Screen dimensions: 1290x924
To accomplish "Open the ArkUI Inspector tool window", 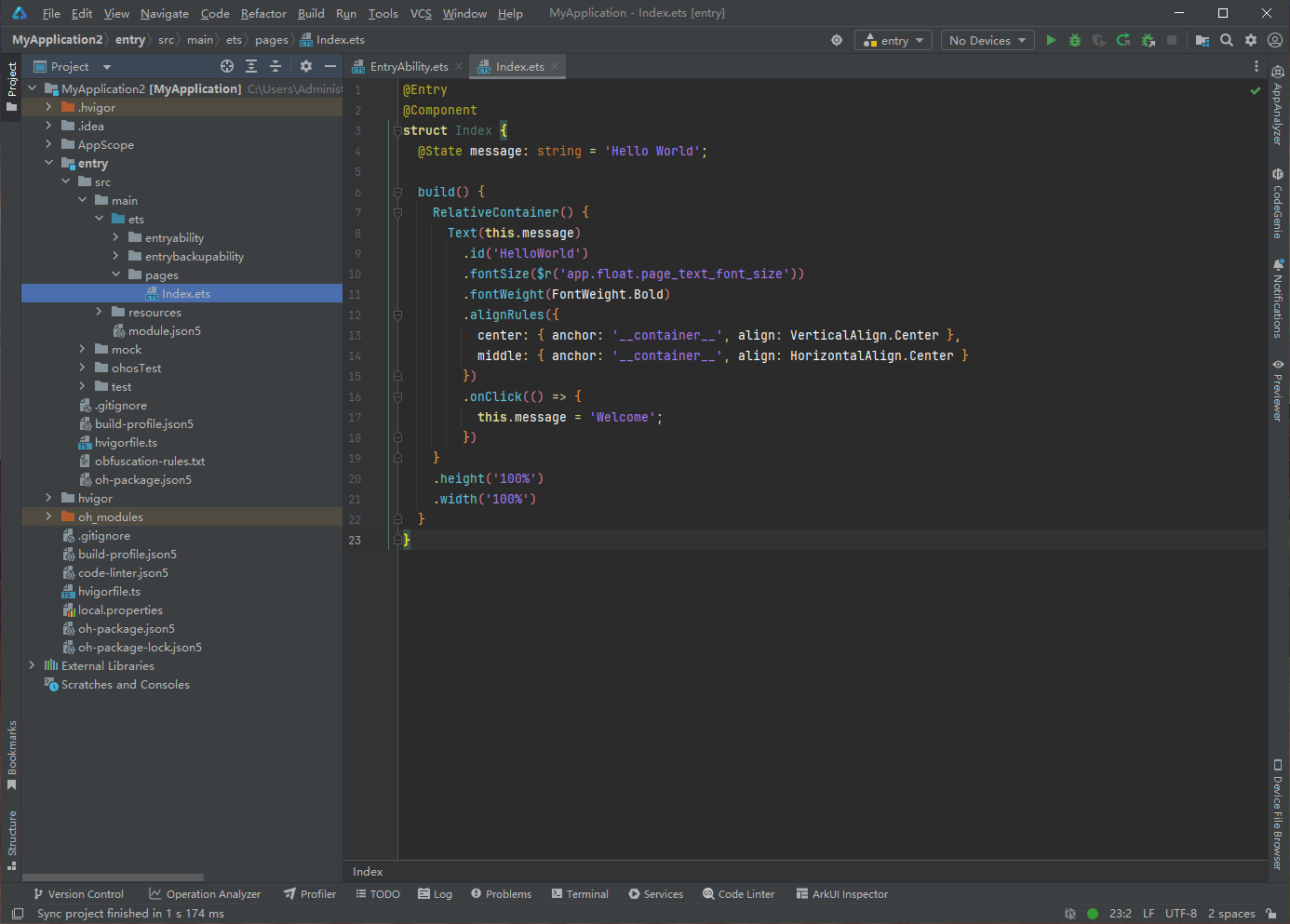I will [842, 894].
